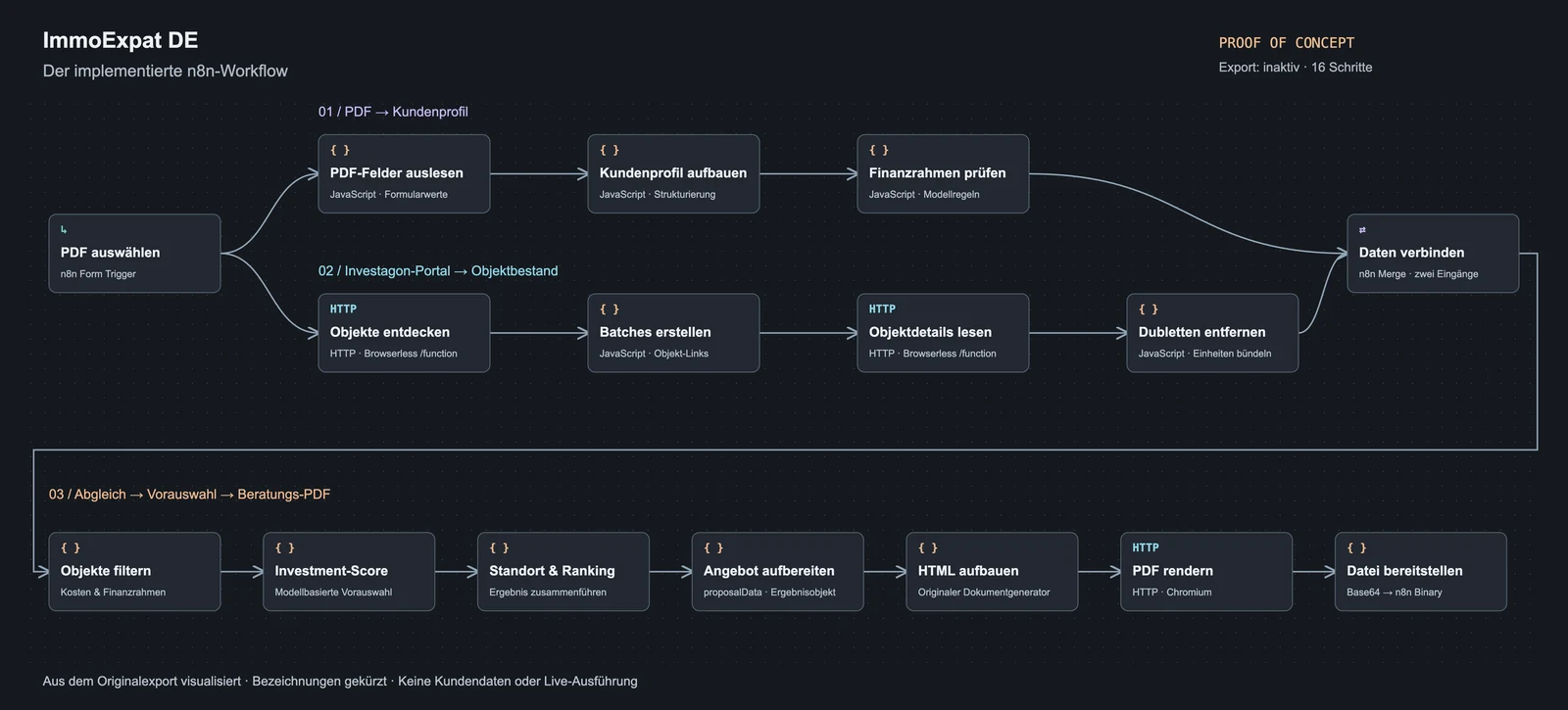1568x710 pixels.
Task: Click the braces icon on Datei bereitstellen node
Action: (x=1357, y=548)
